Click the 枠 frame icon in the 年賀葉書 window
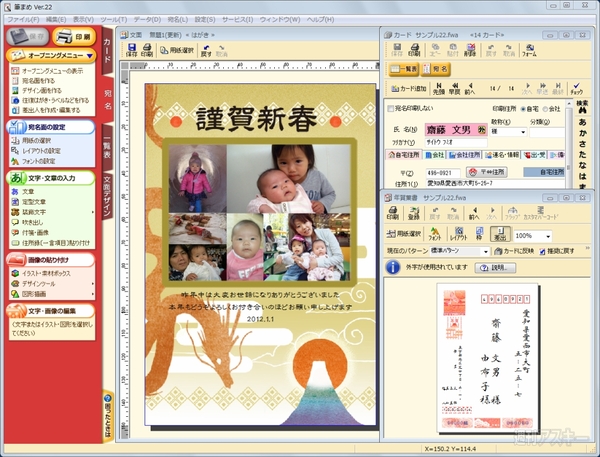The height and width of the screenshot is (457, 600). tap(479, 234)
